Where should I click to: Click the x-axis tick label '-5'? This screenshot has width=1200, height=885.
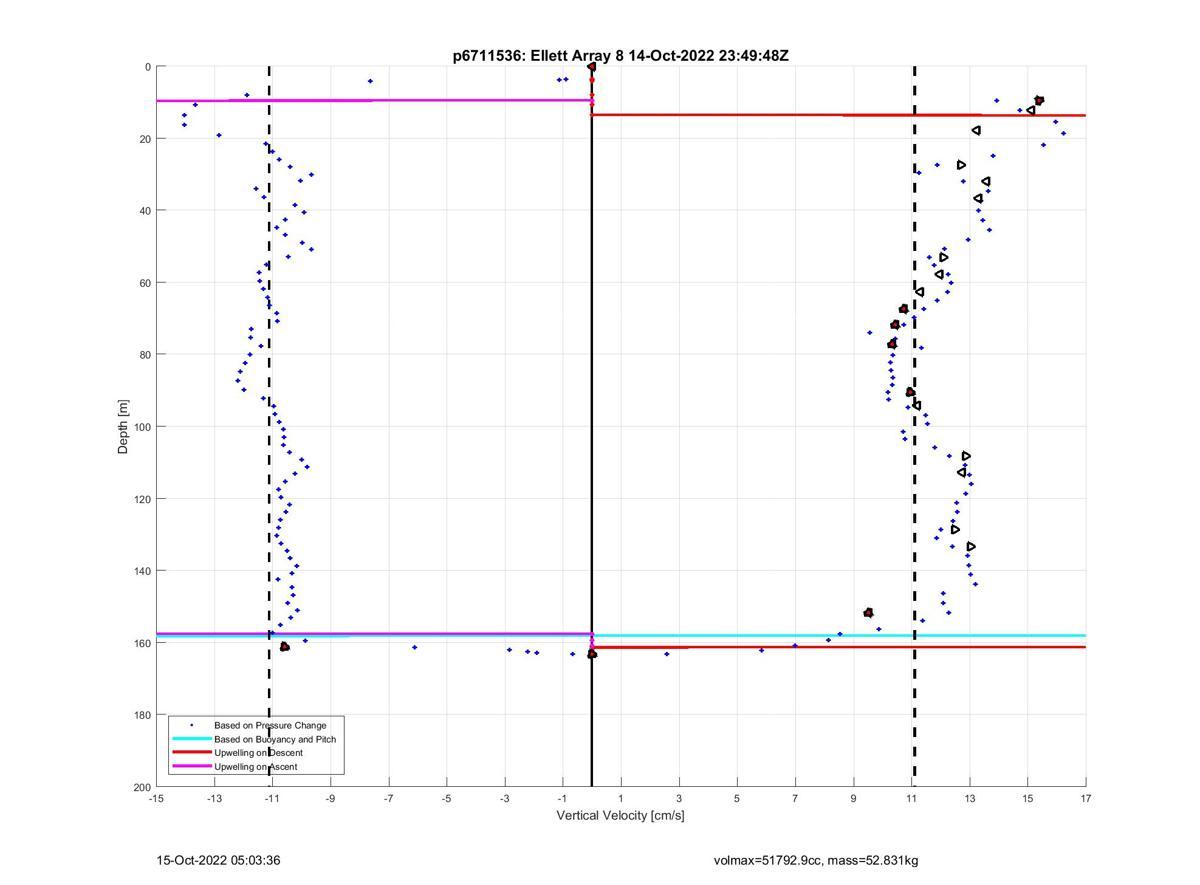[x=446, y=799]
